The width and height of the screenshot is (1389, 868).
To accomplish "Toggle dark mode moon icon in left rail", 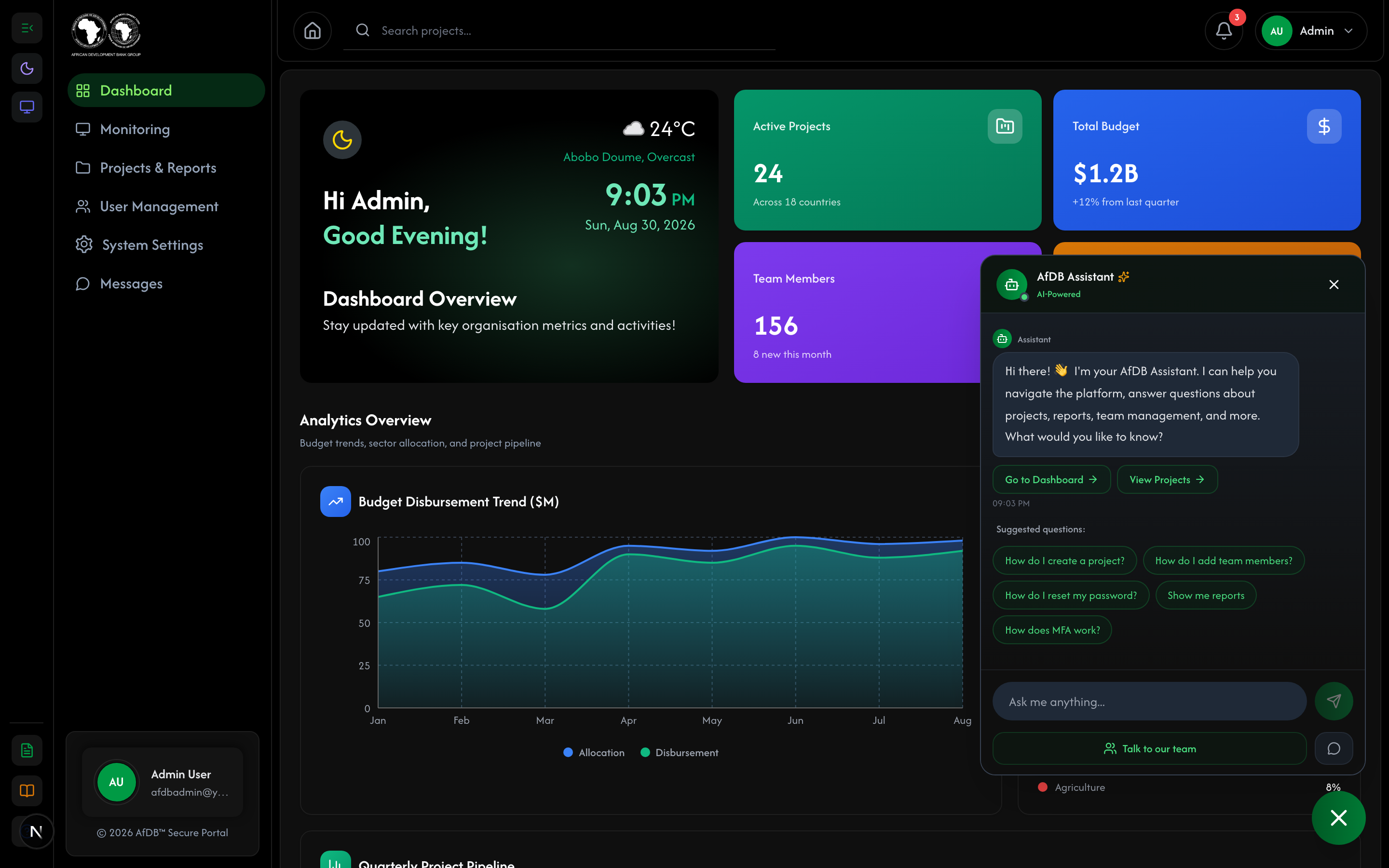I will [x=27, y=68].
